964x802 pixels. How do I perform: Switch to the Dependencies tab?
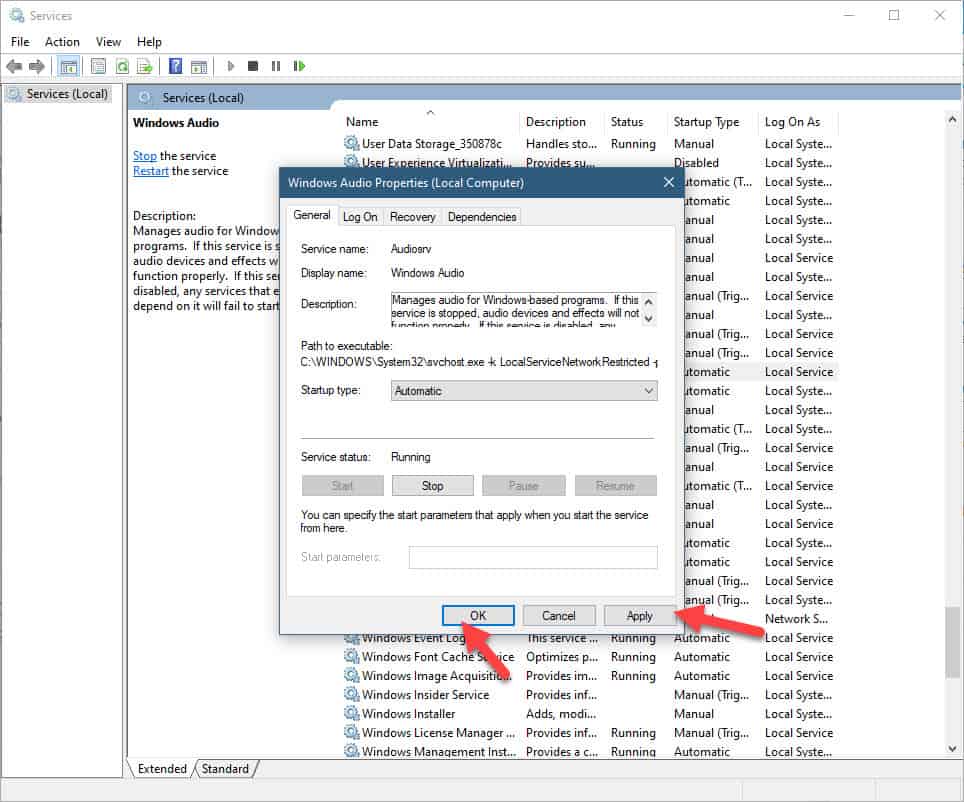482,217
